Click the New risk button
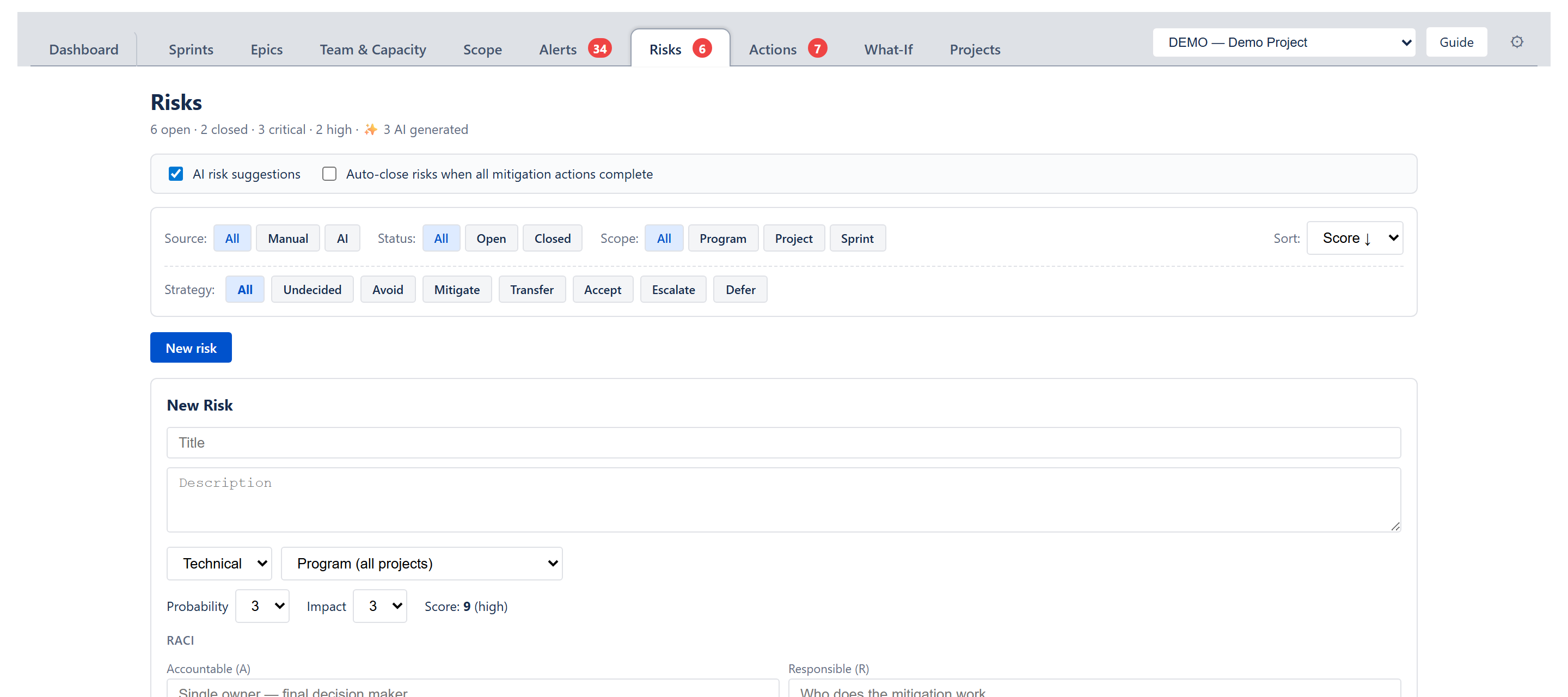This screenshot has width=1568, height=697. point(191,348)
